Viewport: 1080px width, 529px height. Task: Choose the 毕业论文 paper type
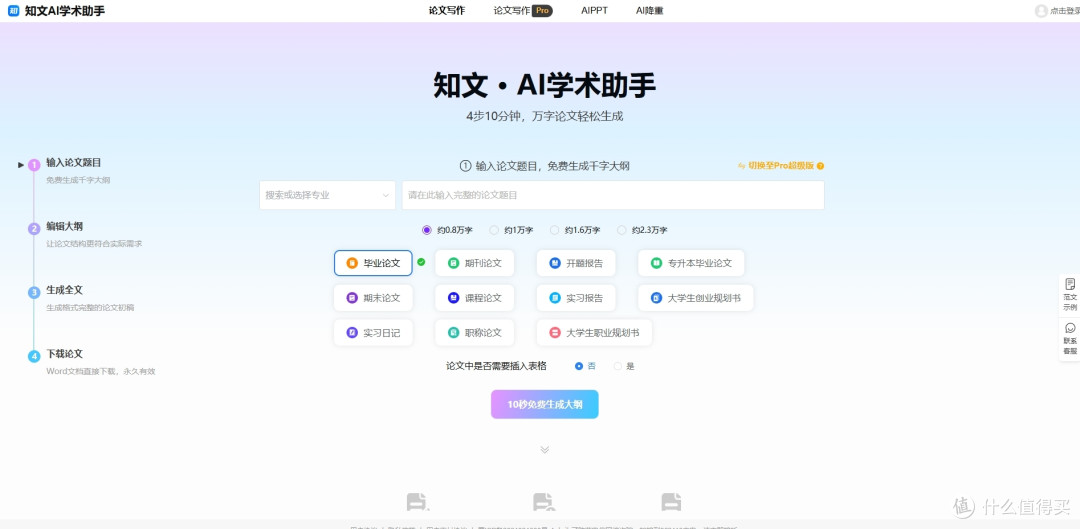[373, 263]
